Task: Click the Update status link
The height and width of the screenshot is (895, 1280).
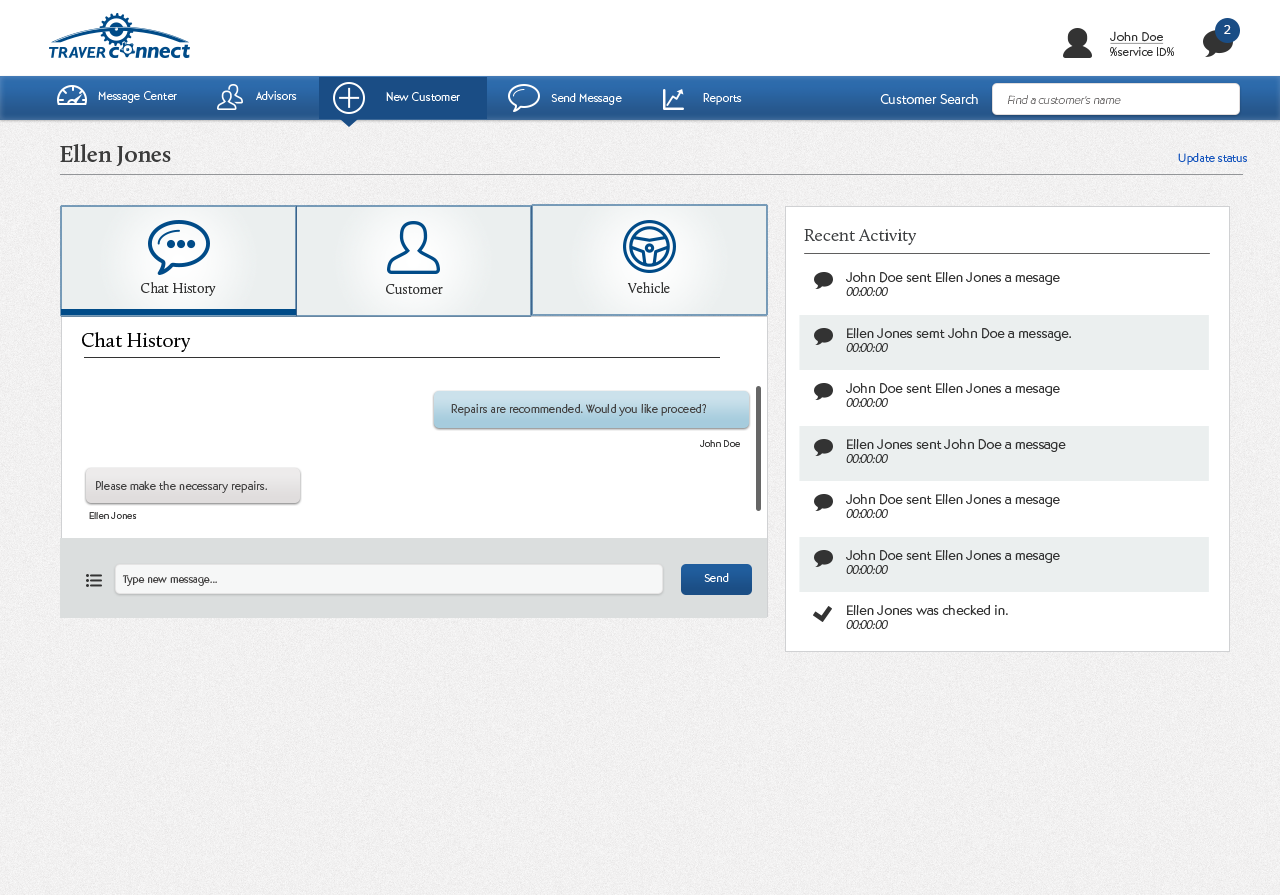Action: pyautogui.click(x=1212, y=158)
